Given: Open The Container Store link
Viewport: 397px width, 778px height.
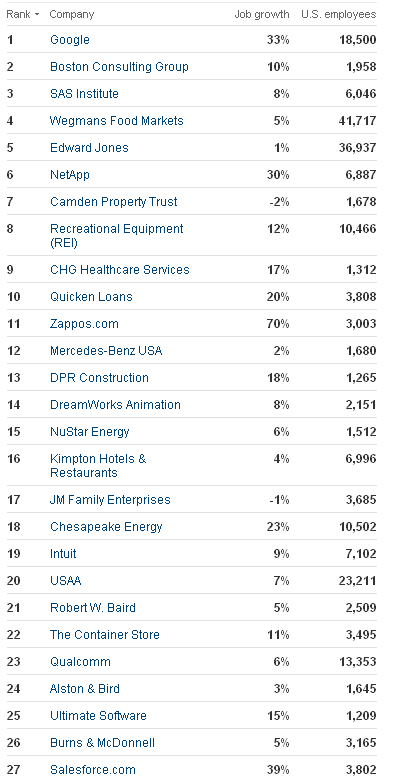Looking at the screenshot, I should tap(105, 635).
